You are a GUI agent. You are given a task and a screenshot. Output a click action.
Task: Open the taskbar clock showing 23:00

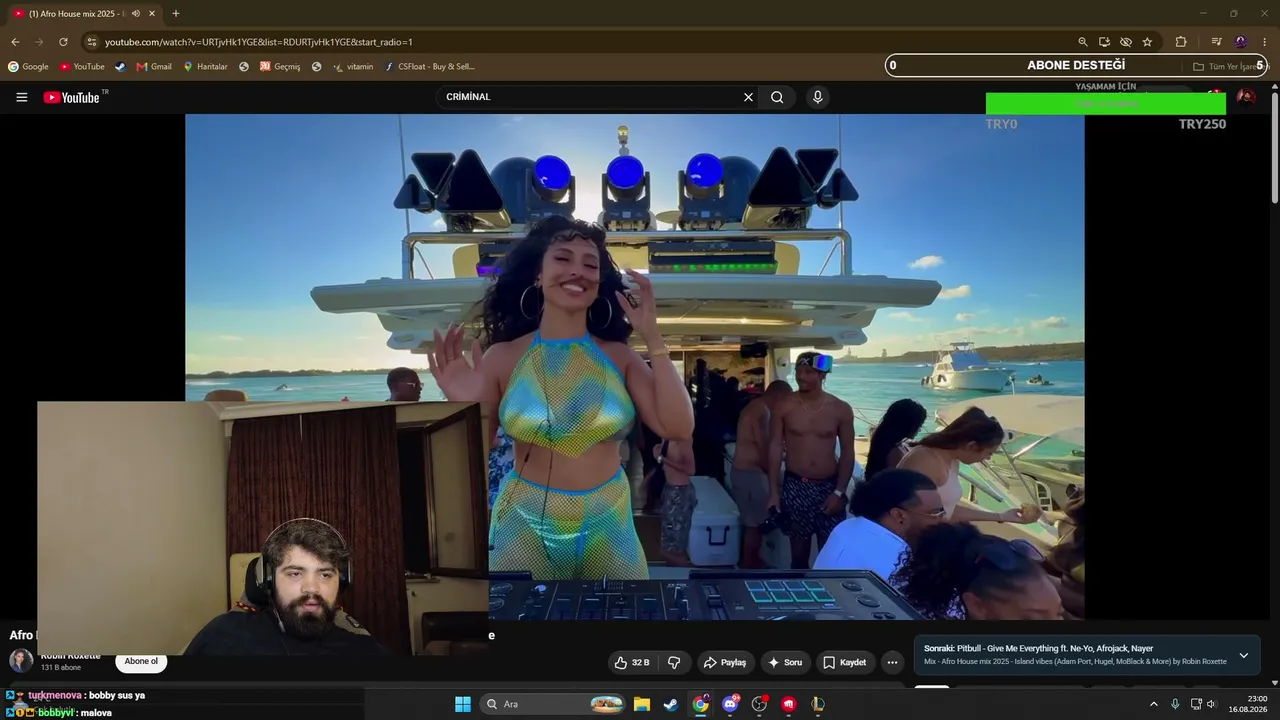1248,704
